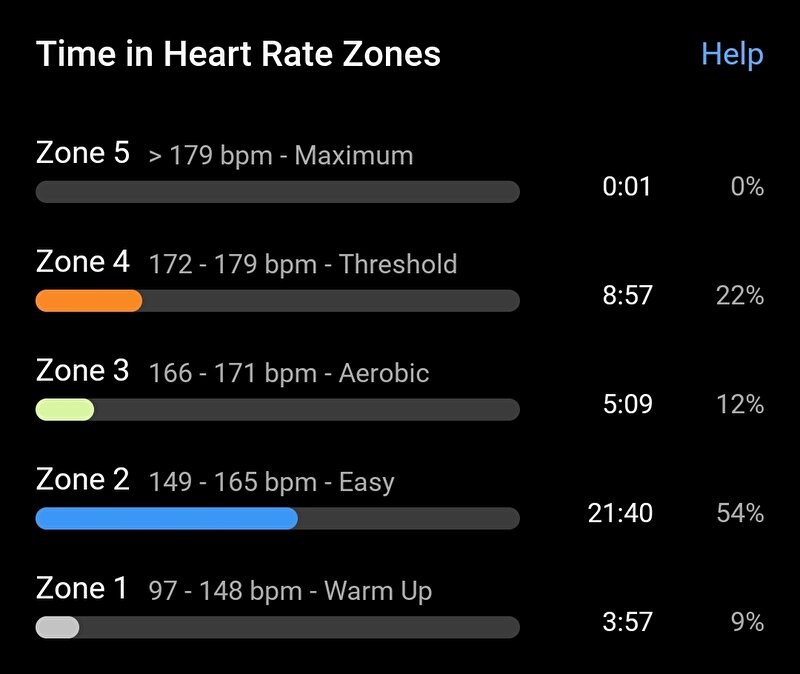Open the Help link
800x674 pixels.
coord(732,55)
